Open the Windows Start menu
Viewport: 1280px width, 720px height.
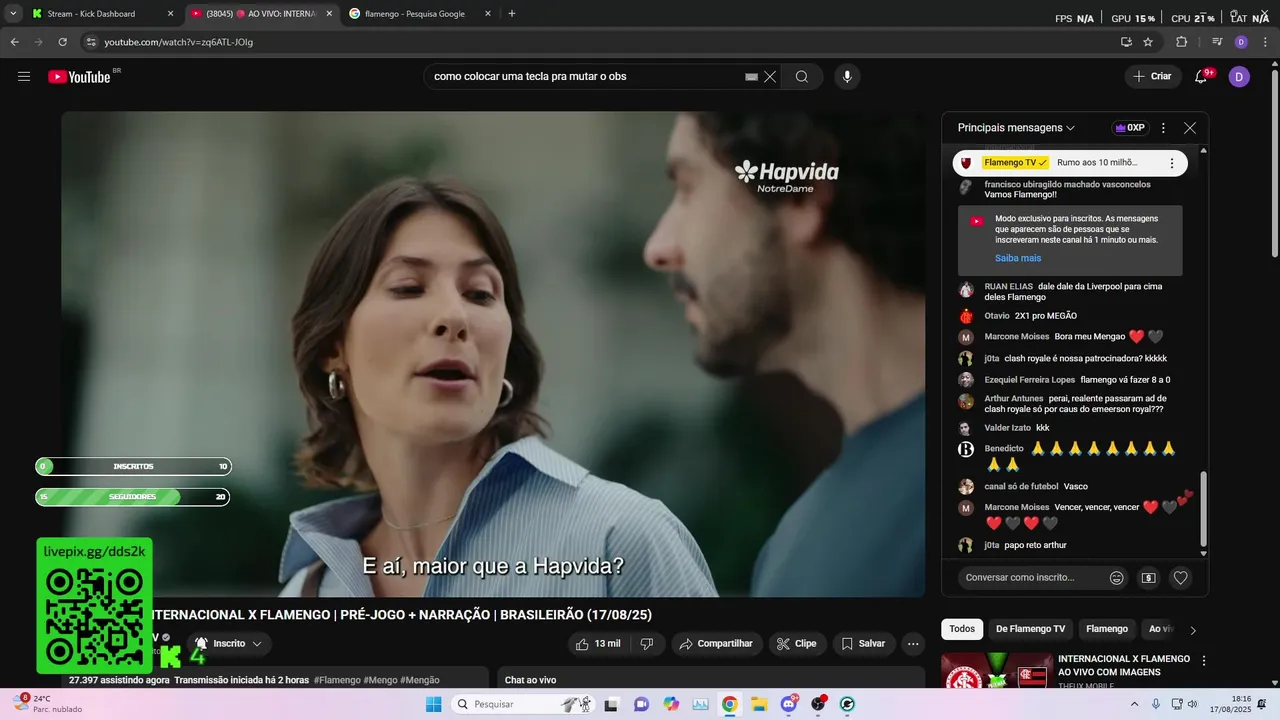point(434,704)
